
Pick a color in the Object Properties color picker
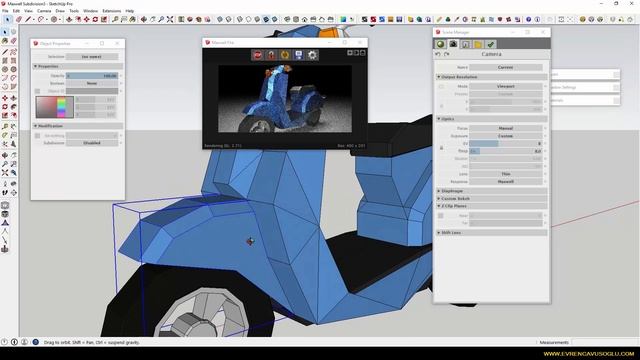pyautogui.click(x=55, y=107)
